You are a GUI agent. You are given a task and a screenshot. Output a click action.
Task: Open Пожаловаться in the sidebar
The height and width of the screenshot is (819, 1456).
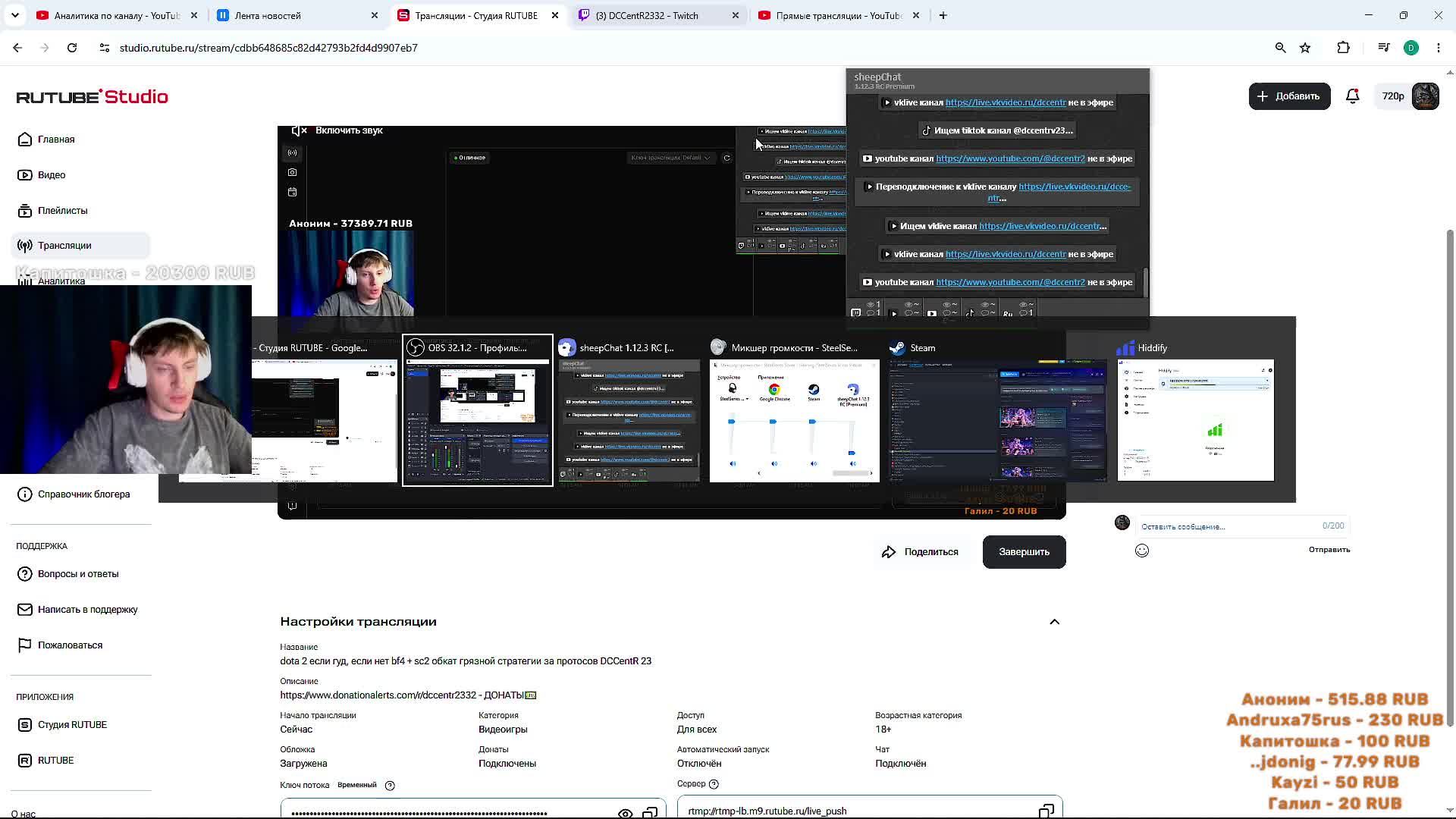[x=80, y=645]
